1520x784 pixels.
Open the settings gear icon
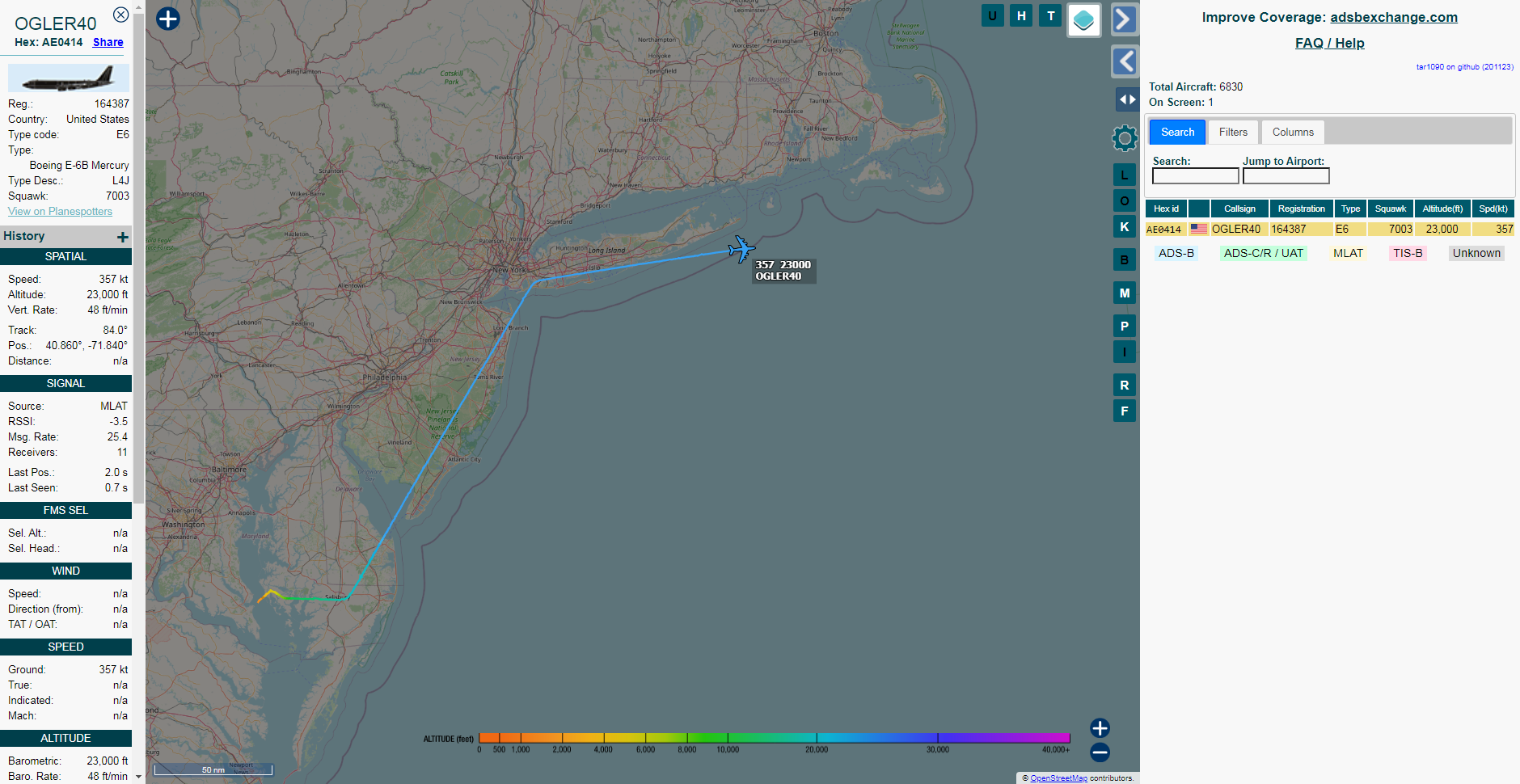click(x=1125, y=138)
